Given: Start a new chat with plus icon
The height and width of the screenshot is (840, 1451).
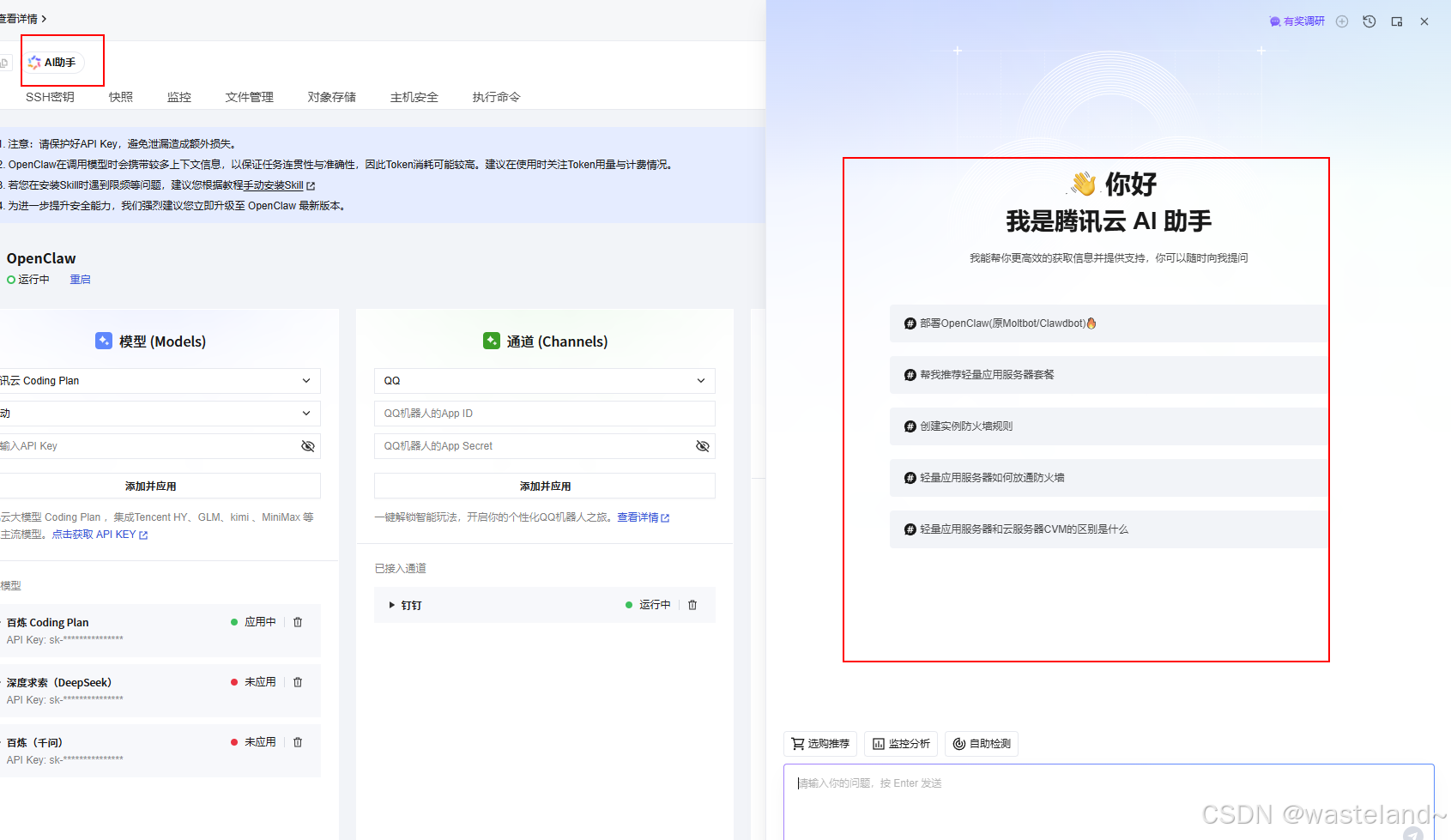Looking at the screenshot, I should coord(1342,21).
